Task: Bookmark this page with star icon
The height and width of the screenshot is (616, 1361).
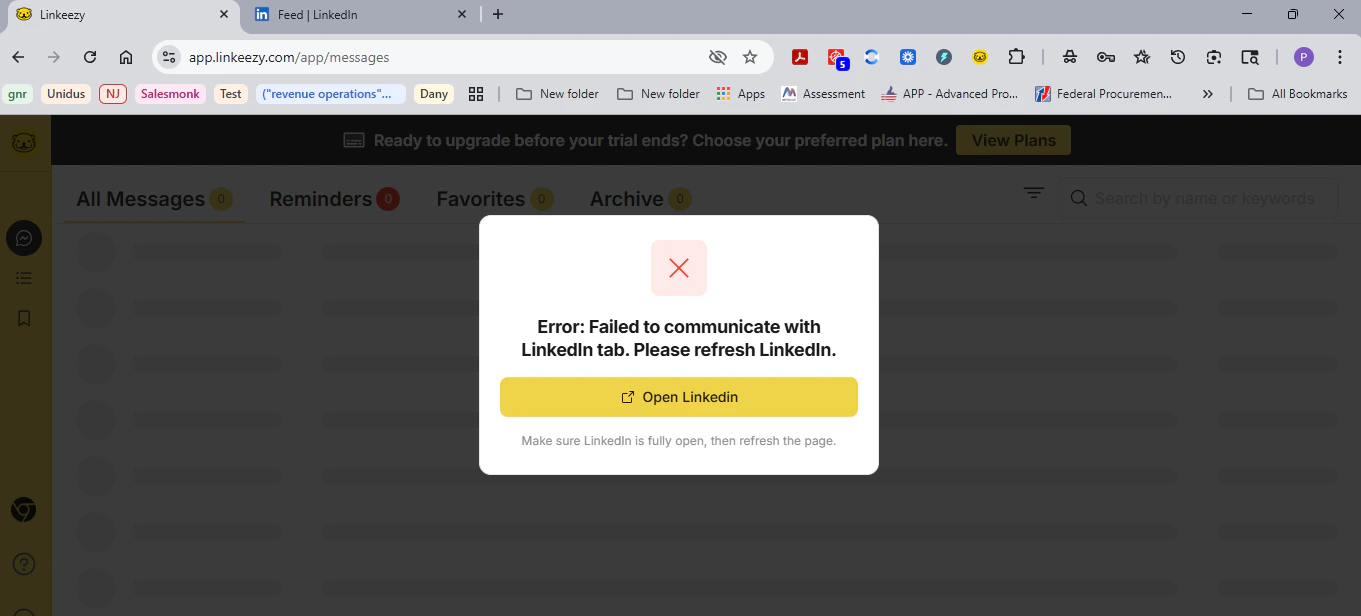Action: (x=750, y=57)
